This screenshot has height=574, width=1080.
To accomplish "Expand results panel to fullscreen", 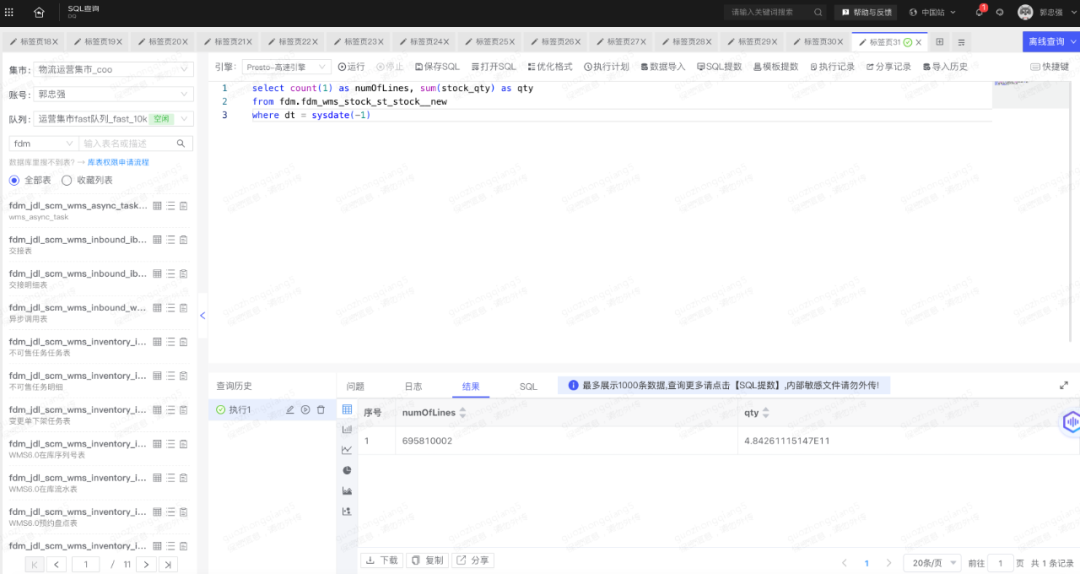I will tap(1063, 385).
